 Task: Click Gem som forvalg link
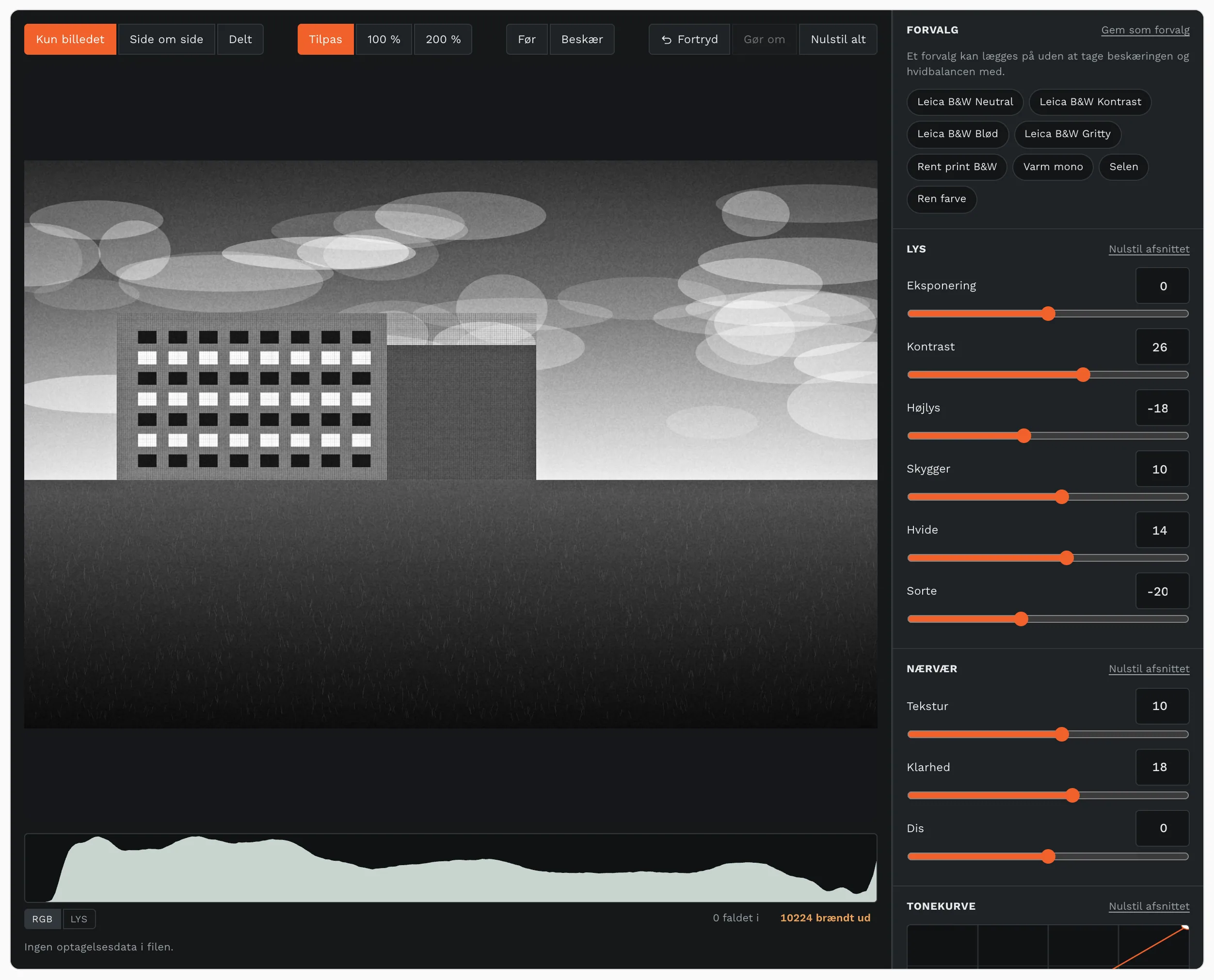[1145, 30]
